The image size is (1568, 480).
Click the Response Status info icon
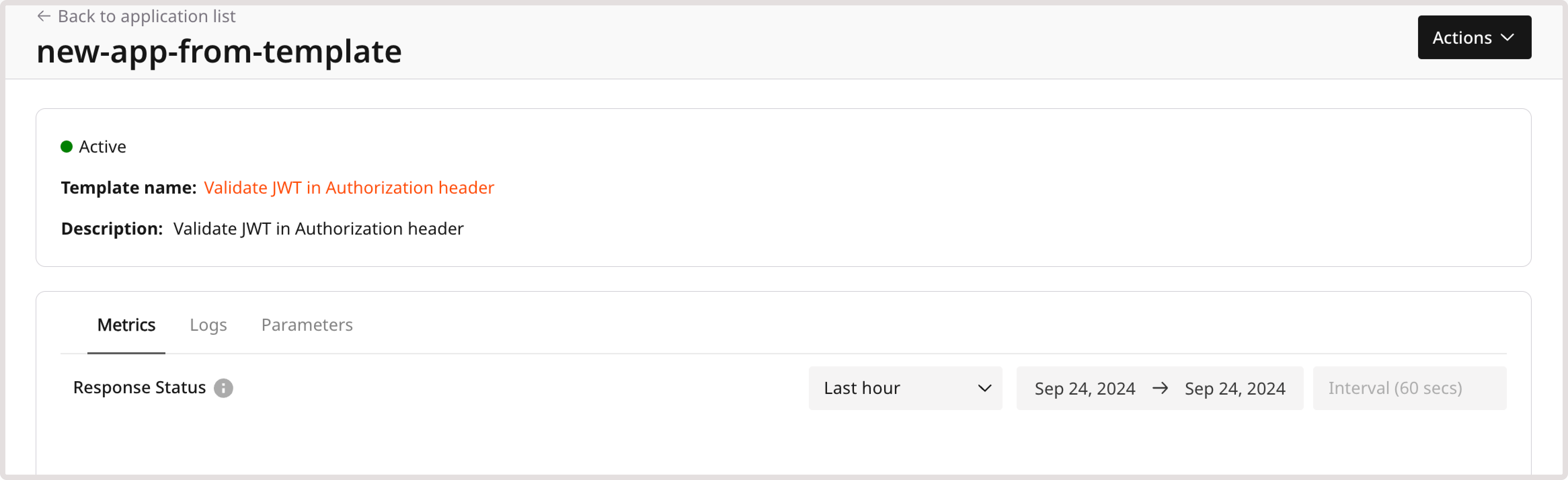tap(223, 388)
